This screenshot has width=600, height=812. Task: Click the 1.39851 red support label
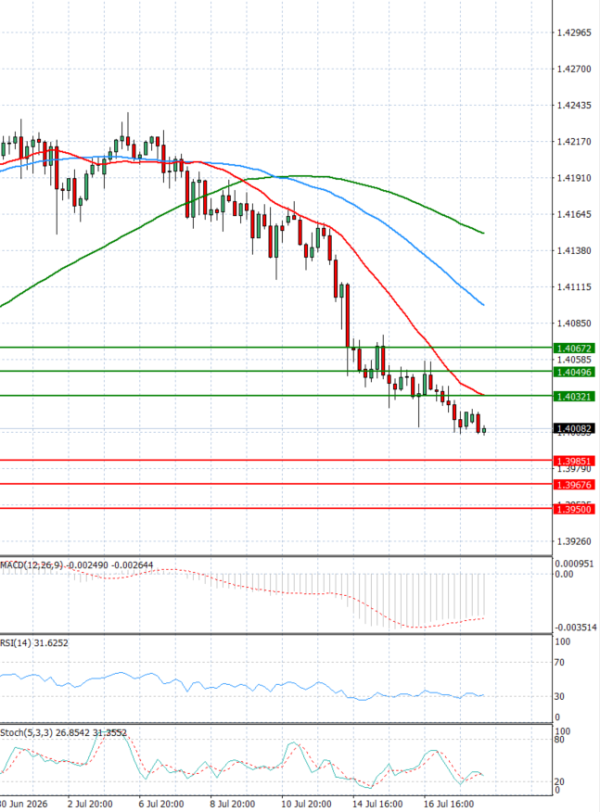574,461
